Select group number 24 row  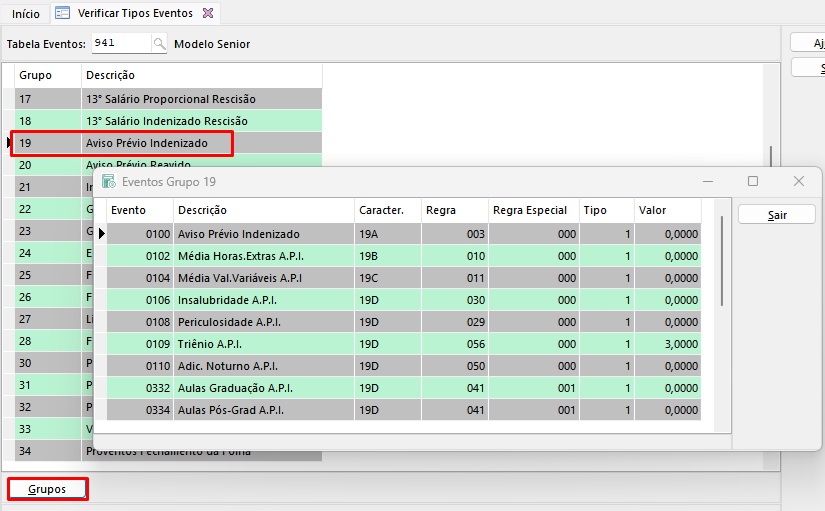tap(48, 253)
